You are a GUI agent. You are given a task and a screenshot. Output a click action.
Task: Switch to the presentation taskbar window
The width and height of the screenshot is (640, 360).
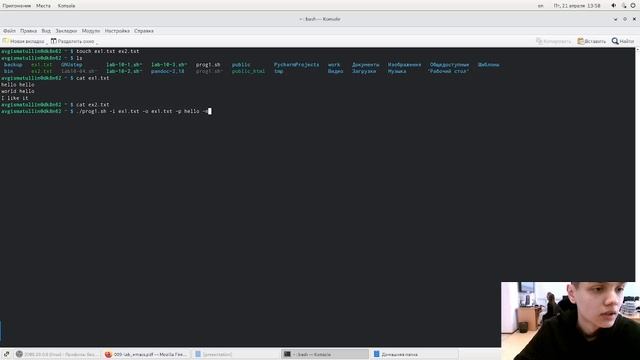coord(236,354)
